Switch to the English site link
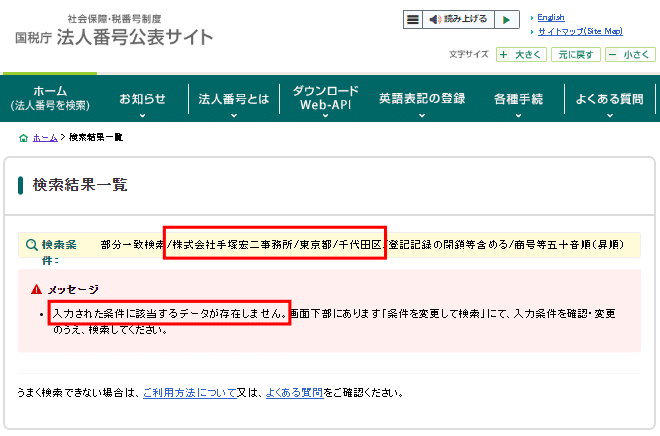 point(551,18)
